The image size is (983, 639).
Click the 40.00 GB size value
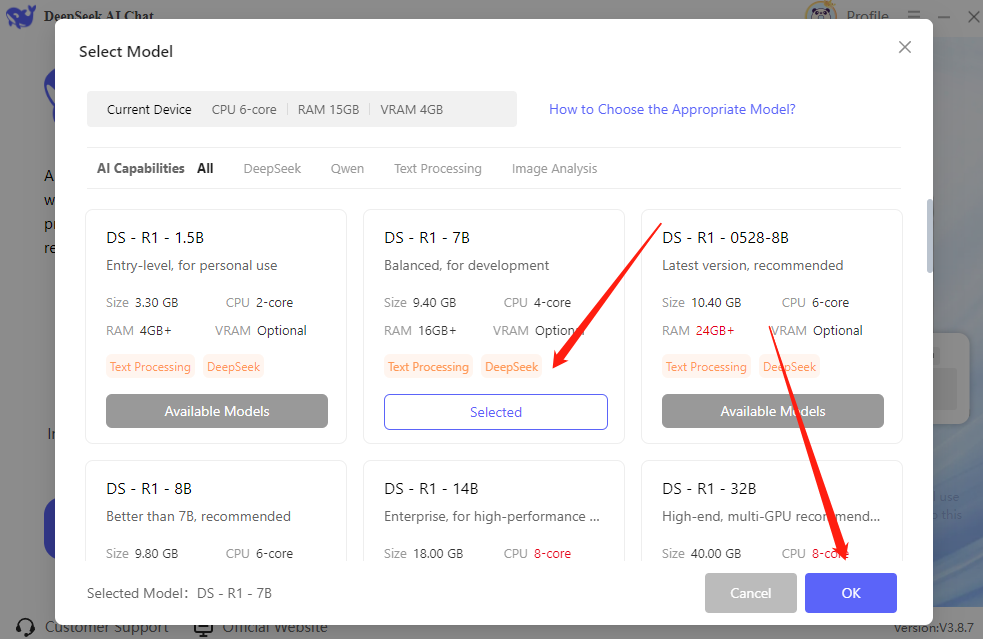pyautogui.click(x=716, y=553)
